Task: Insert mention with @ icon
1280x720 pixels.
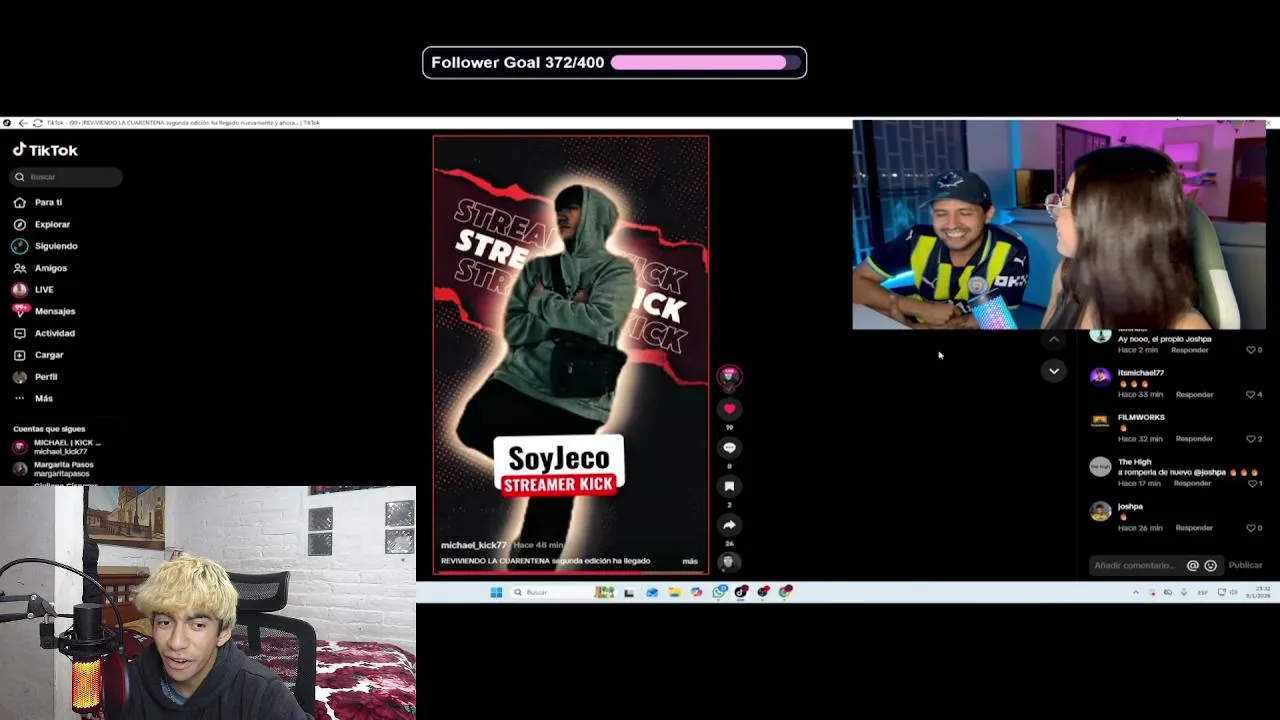Action: point(1192,565)
